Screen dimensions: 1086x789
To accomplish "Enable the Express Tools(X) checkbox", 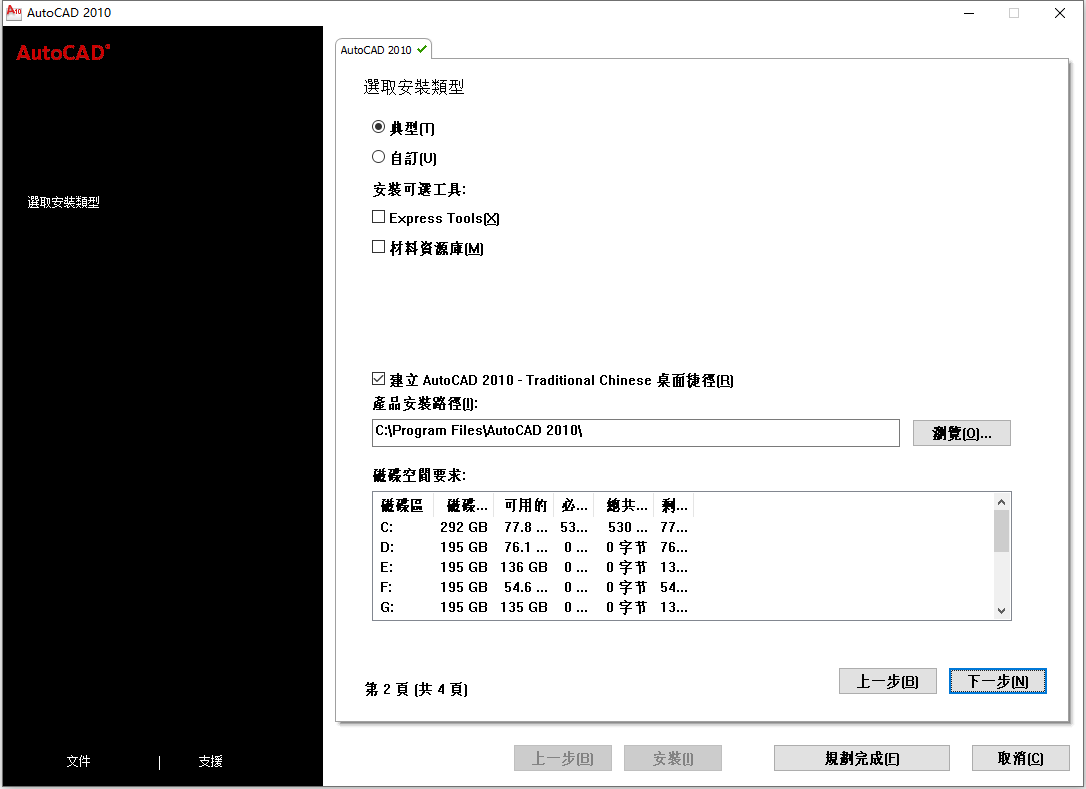I will [x=378, y=217].
